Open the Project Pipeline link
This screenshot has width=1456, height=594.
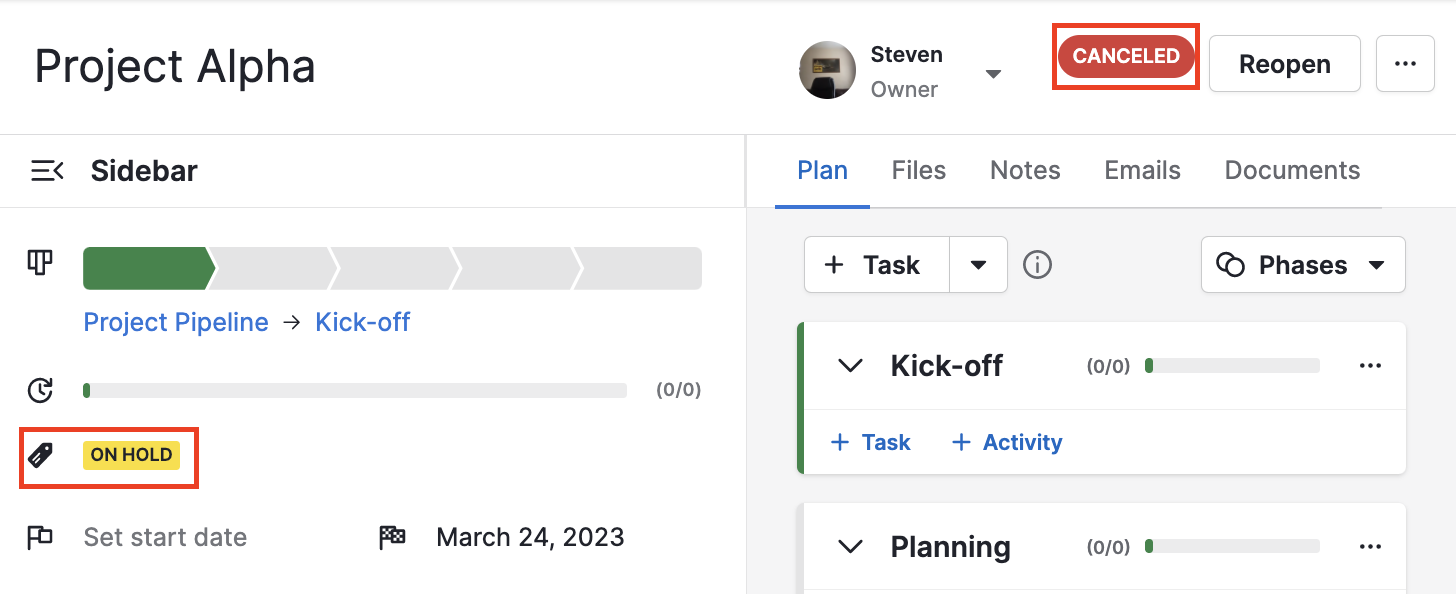coord(176,322)
